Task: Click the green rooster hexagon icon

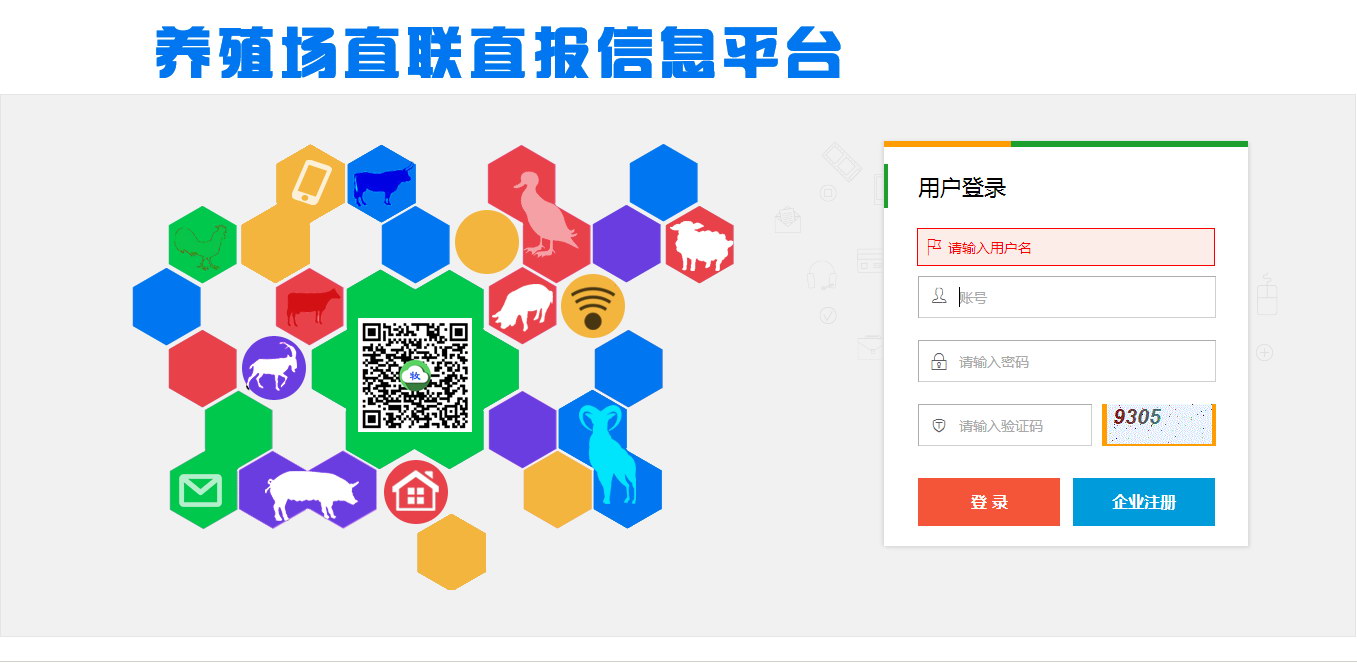Action: coord(203,245)
